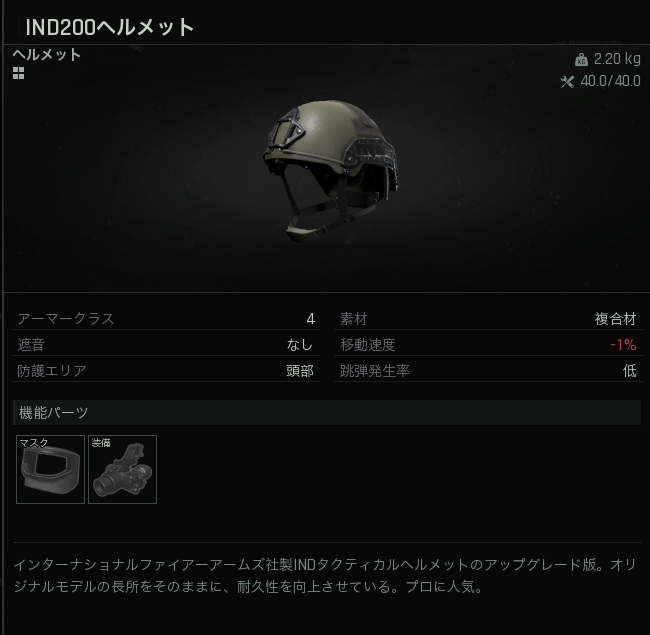The width and height of the screenshot is (650, 635).
Task: Click the 頭部 protection area value
Action: click(300, 371)
